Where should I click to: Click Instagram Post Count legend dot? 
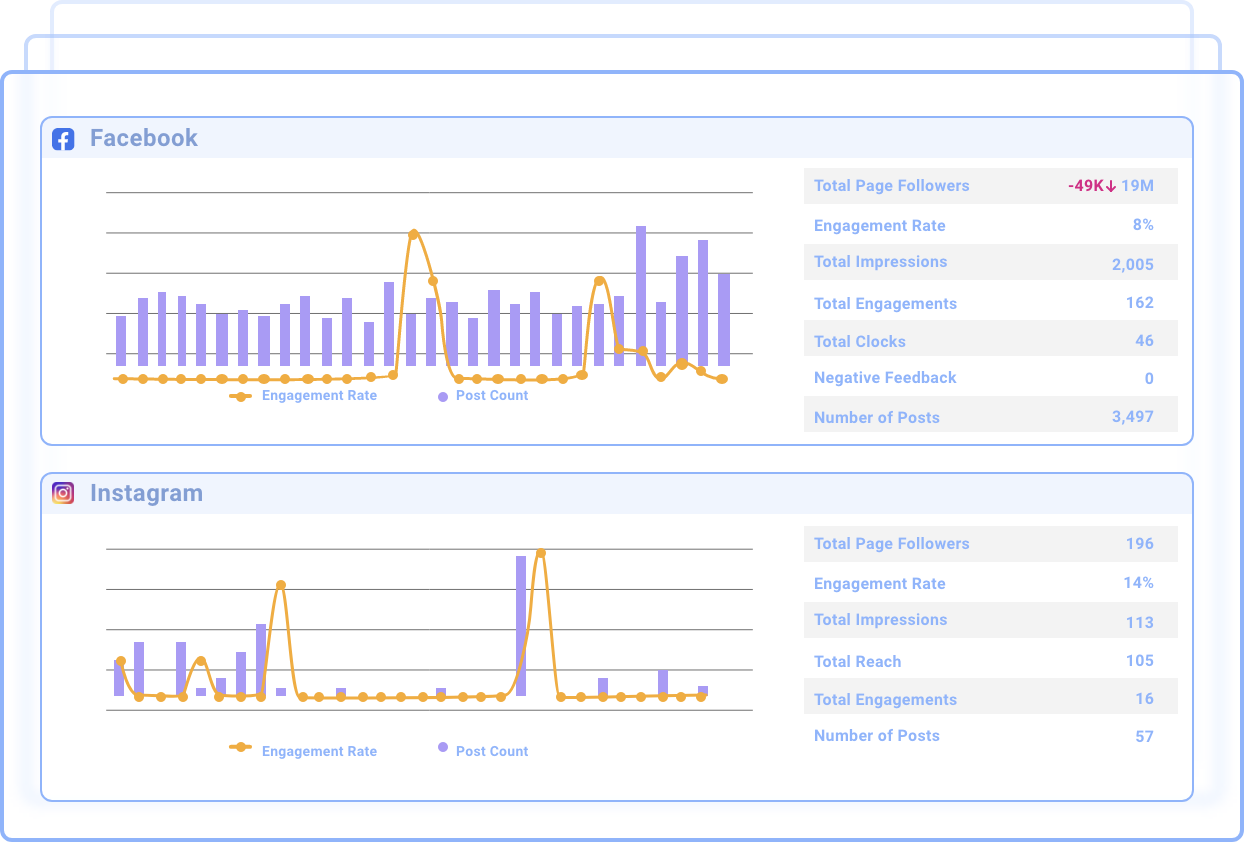tap(443, 747)
